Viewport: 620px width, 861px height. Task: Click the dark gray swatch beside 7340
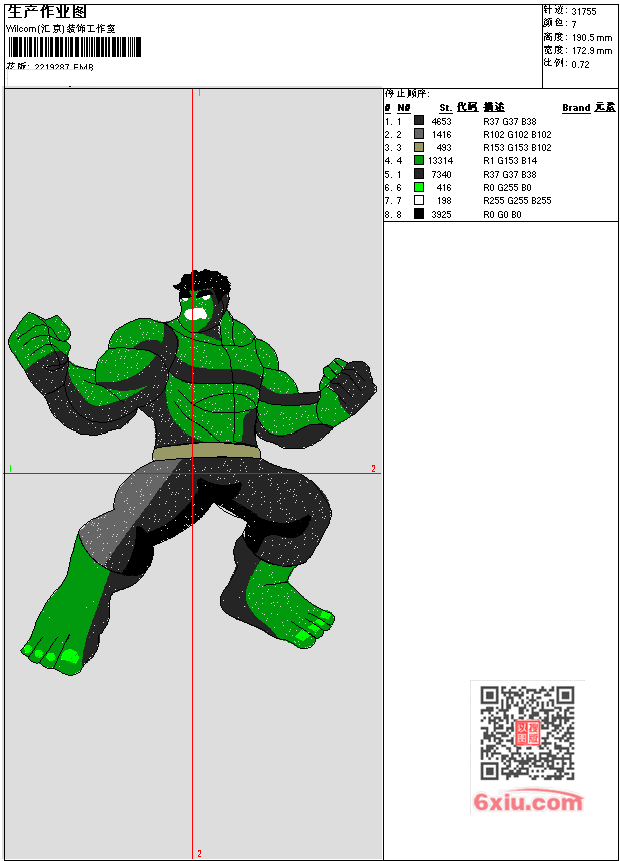coord(419,174)
